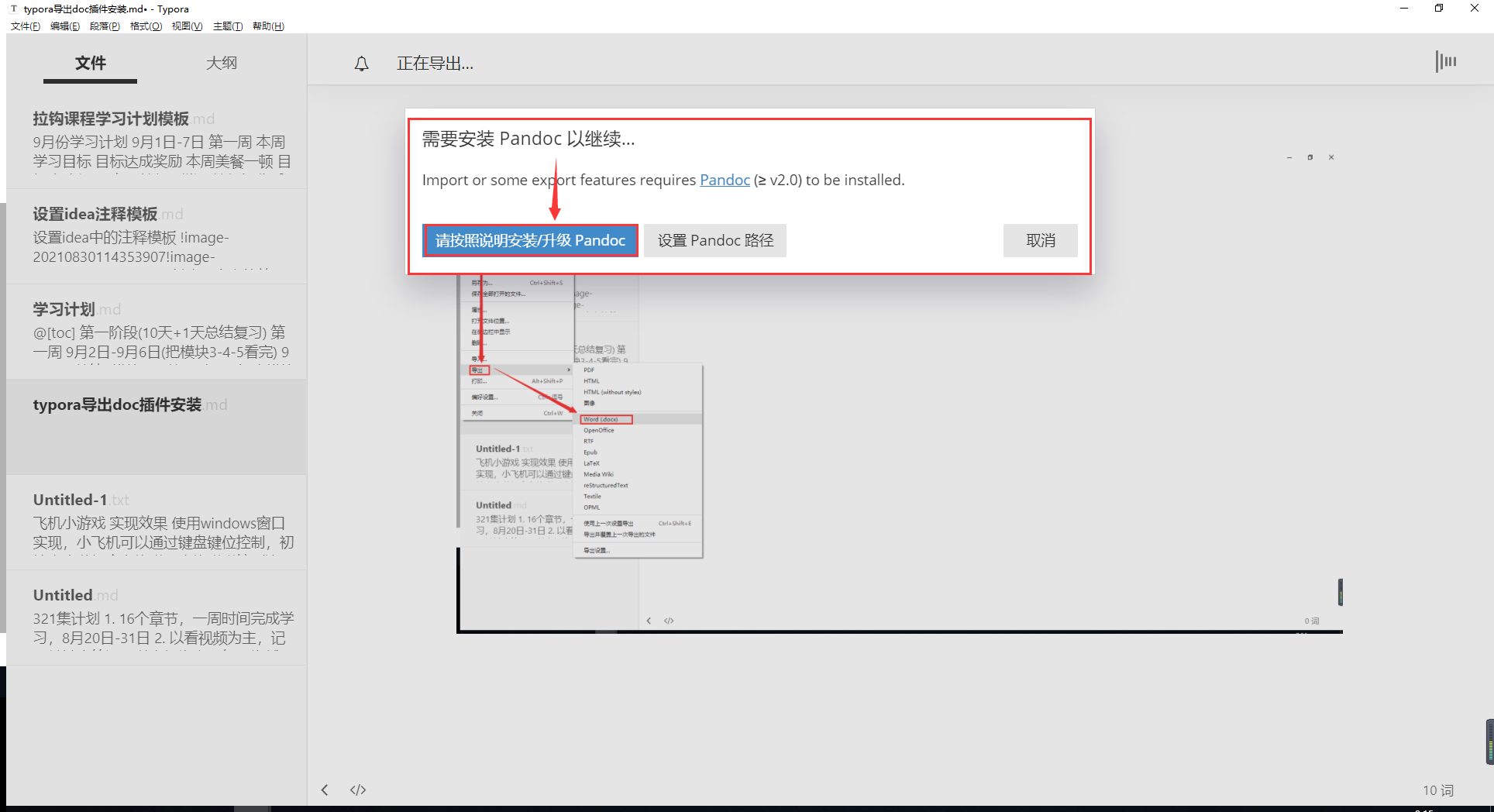Switch to the 大纲 outline tab
The width and height of the screenshot is (1494, 812).
point(222,63)
